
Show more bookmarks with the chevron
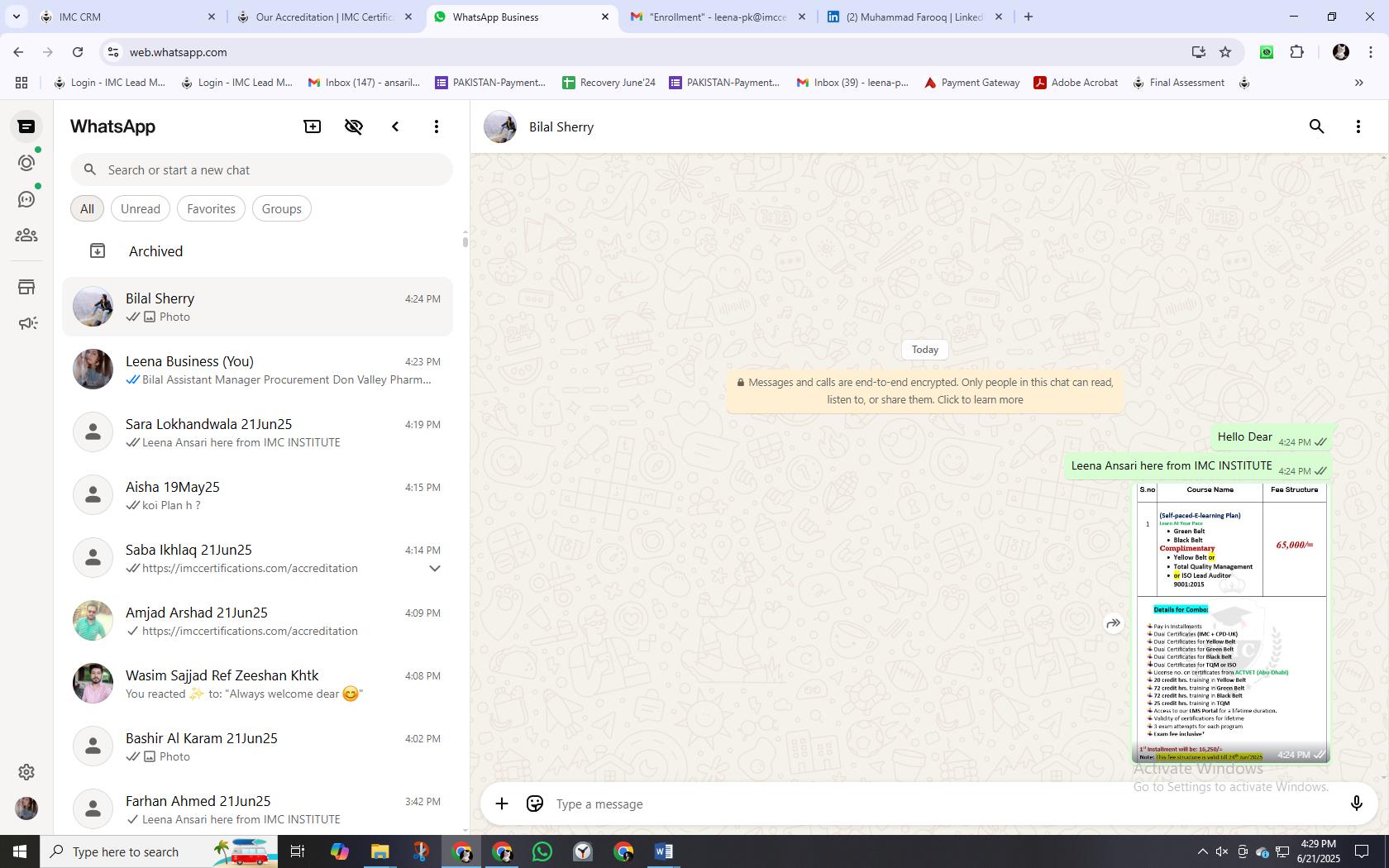coord(1358,83)
